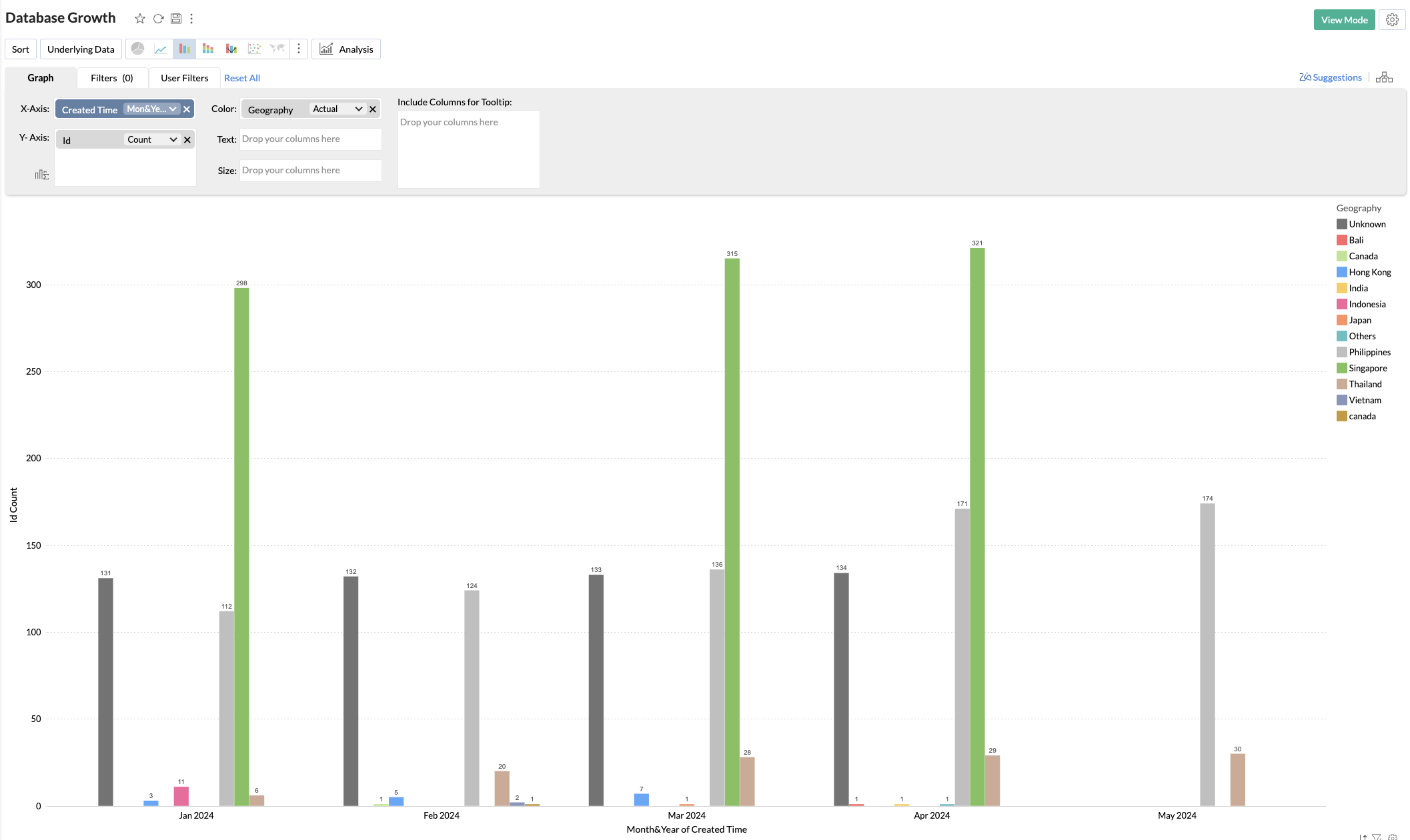Select the line chart type icon

161,49
